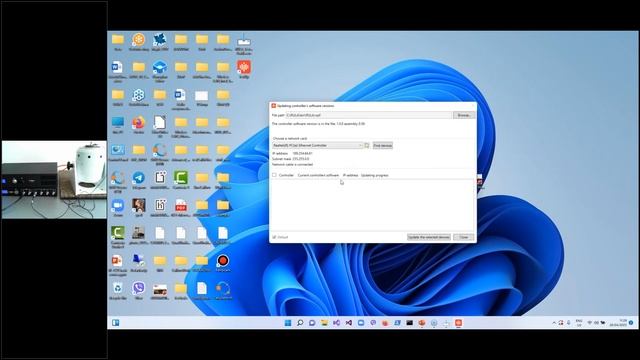Click the camera feed inset showing hardware
The width and height of the screenshot is (640, 360).
(54, 180)
